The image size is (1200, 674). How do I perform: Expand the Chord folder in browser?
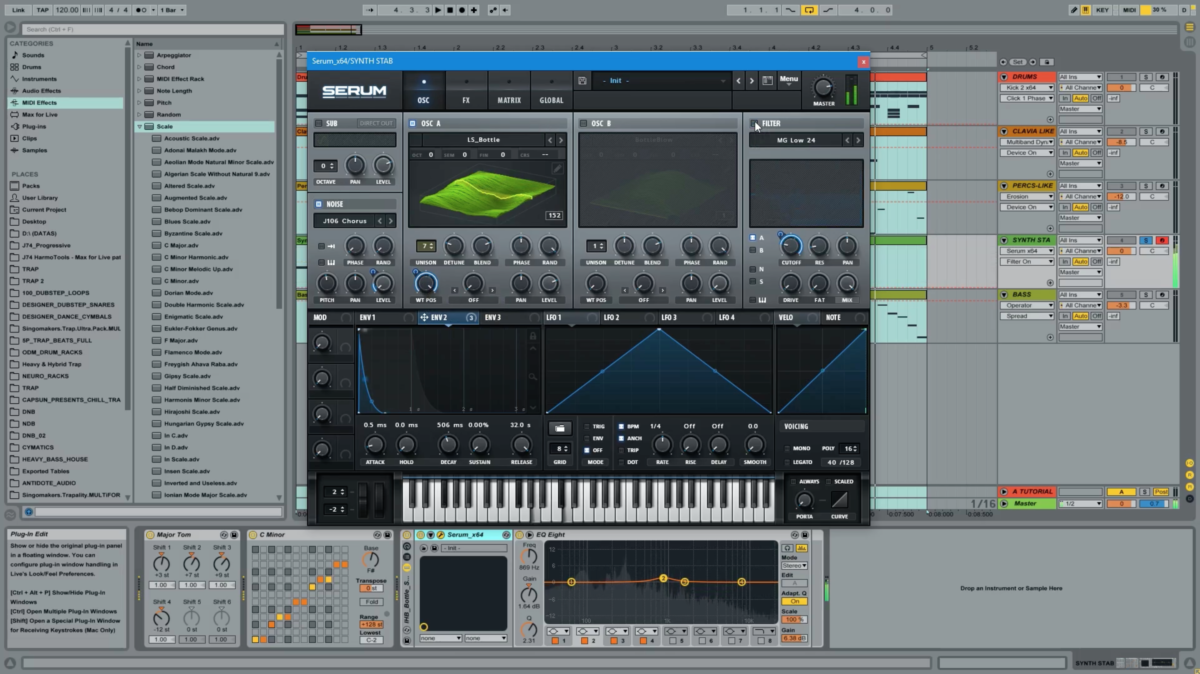[140, 67]
